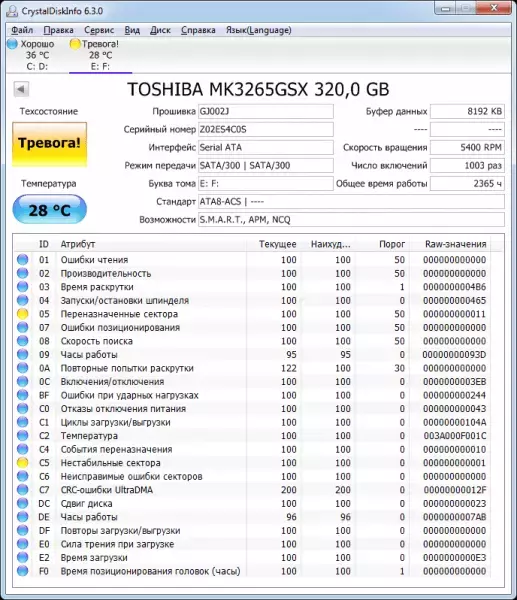517x600 pixels.
Task: Click the Наихуд... column header
Action: click(x=331, y=244)
